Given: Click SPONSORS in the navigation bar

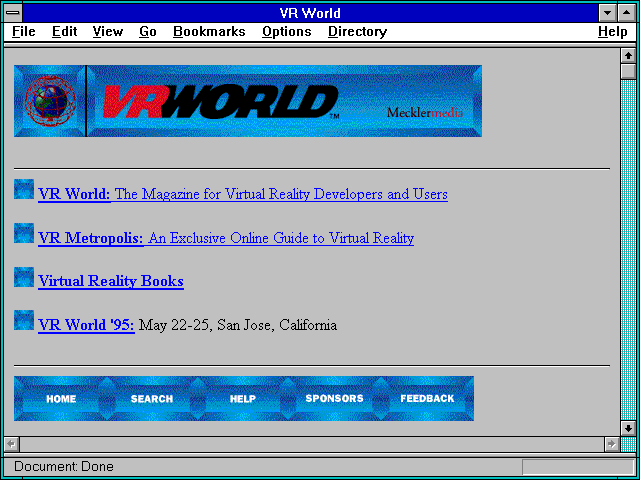Looking at the screenshot, I should point(334,398).
